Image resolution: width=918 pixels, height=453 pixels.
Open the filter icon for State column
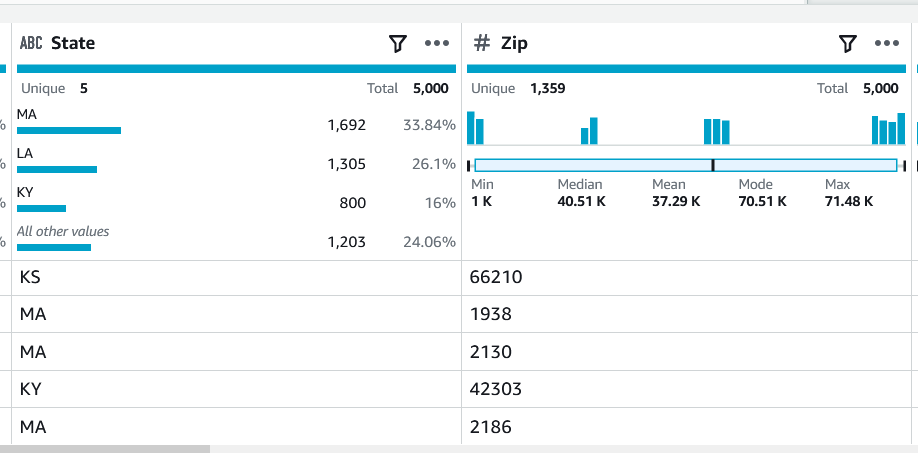tap(397, 44)
